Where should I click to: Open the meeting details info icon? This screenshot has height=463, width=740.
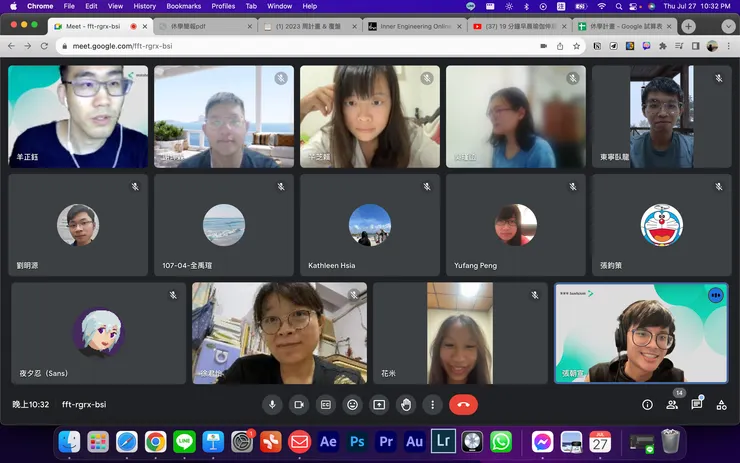pos(647,404)
